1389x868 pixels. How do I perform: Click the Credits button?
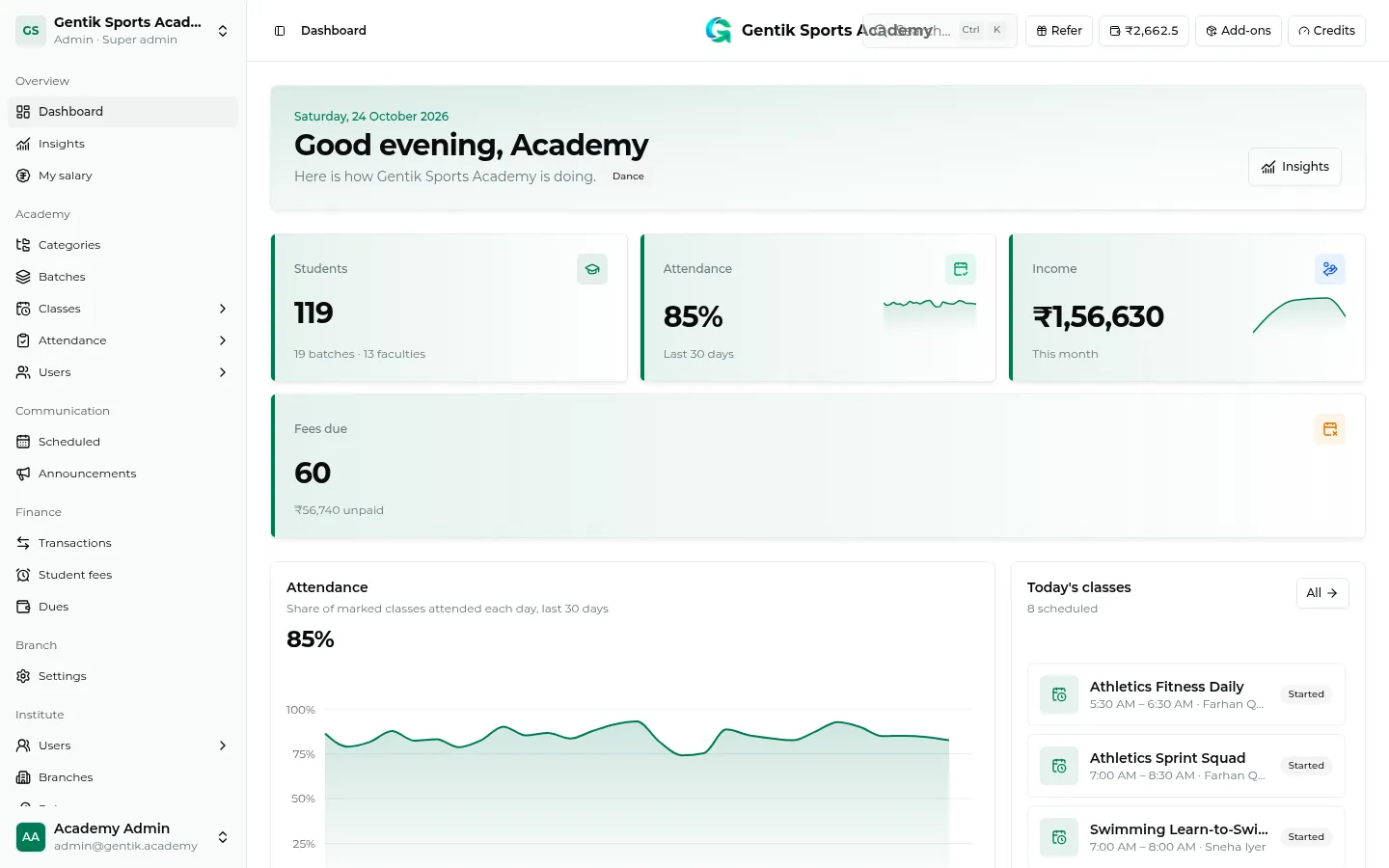(1326, 31)
